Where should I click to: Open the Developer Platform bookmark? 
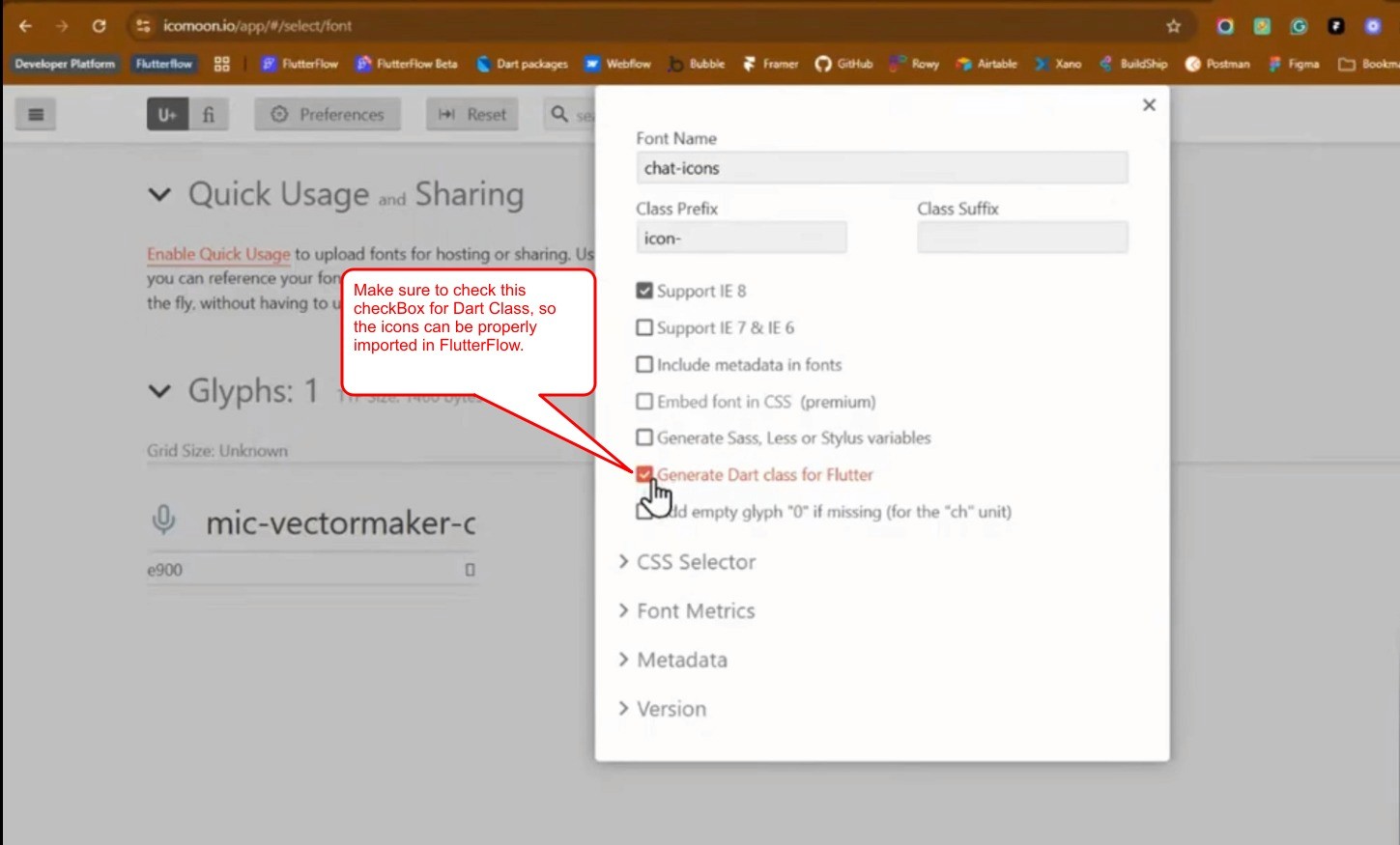pyautogui.click(x=65, y=64)
